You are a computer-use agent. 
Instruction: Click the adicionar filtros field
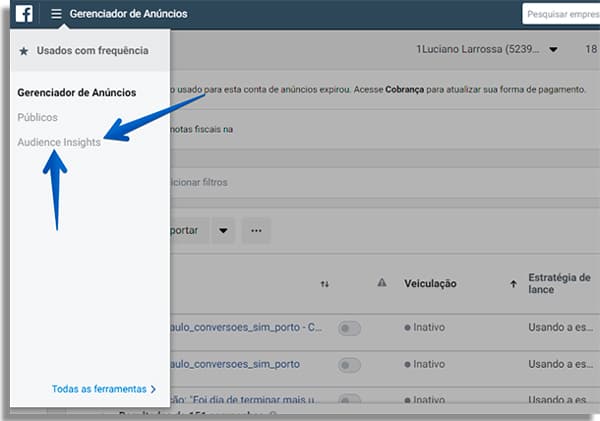coord(385,182)
